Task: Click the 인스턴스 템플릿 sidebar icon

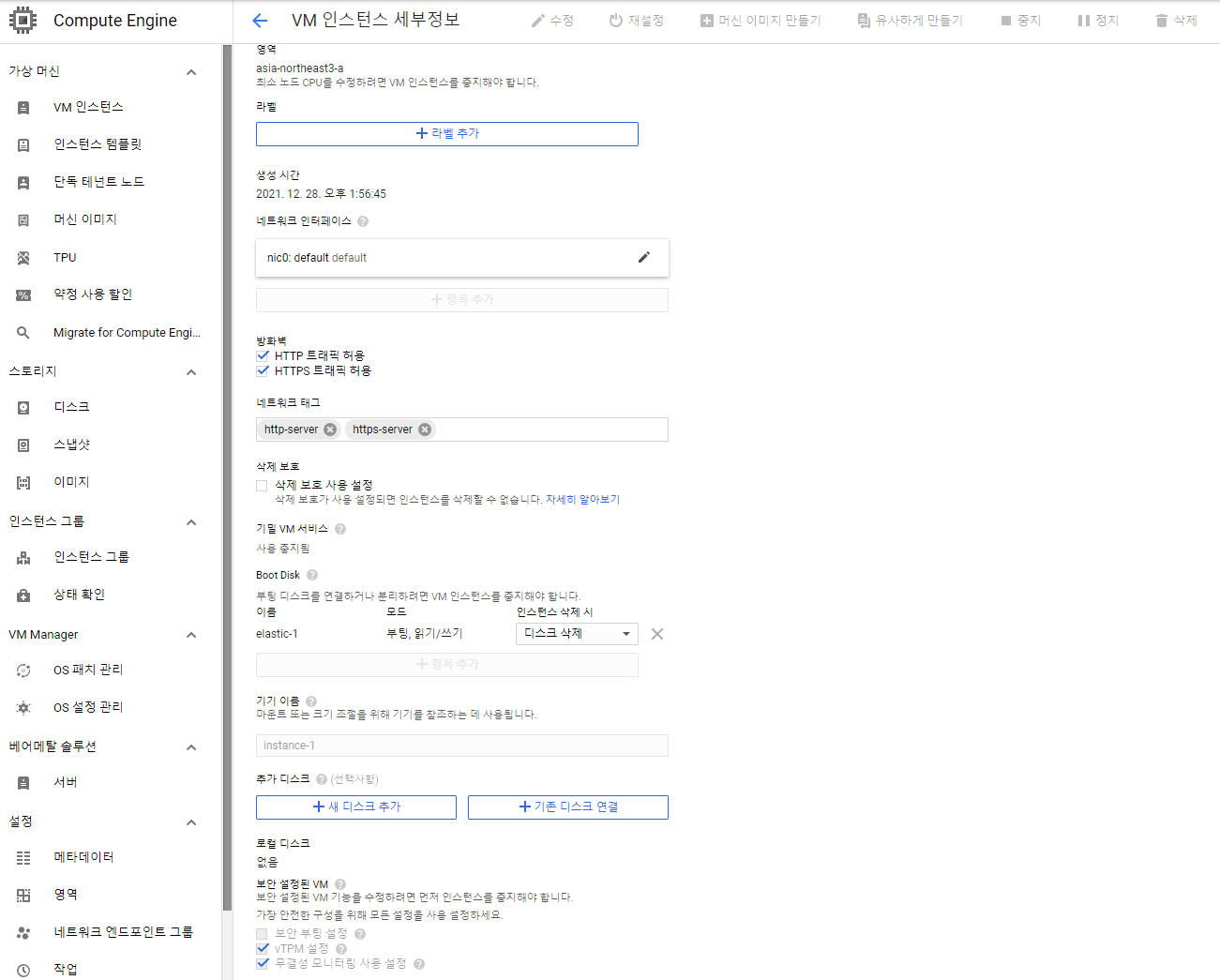Action: pyautogui.click(x=23, y=145)
